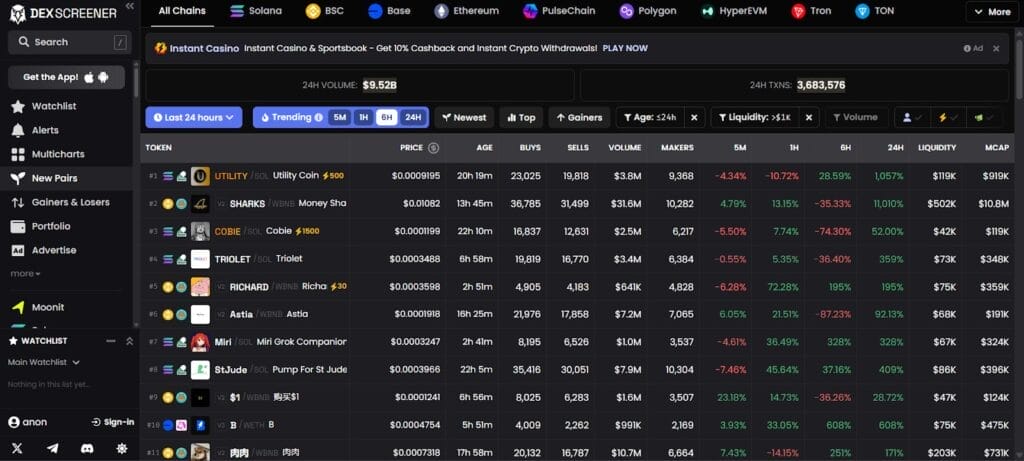Open the Telegram link icon

click(52, 449)
